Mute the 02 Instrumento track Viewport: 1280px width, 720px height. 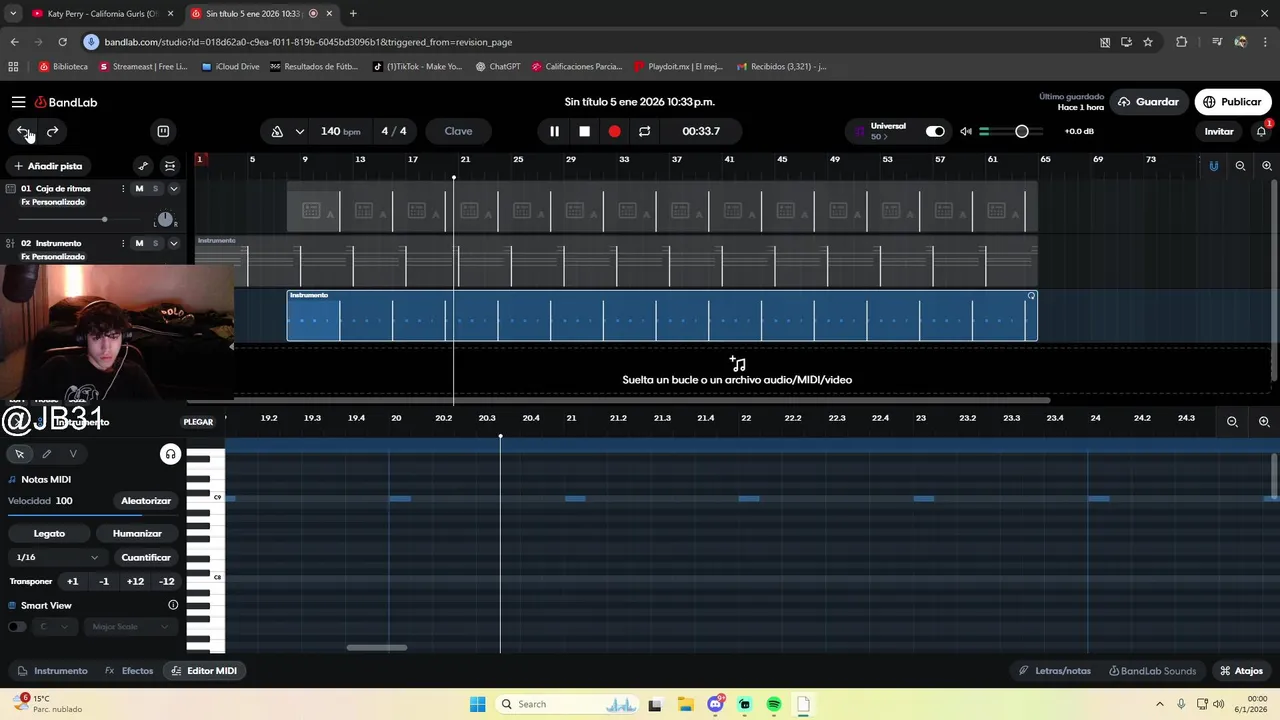pyautogui.click(x=139, y=243)
